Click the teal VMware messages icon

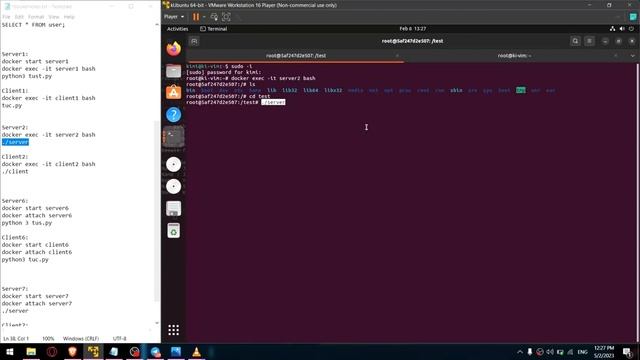(633, 17)
